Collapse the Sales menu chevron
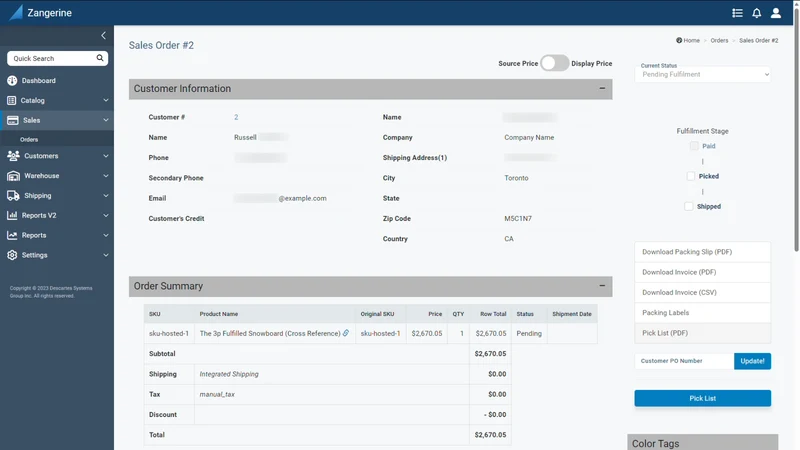This screenshot has width=800, height=450. point(106,120)
